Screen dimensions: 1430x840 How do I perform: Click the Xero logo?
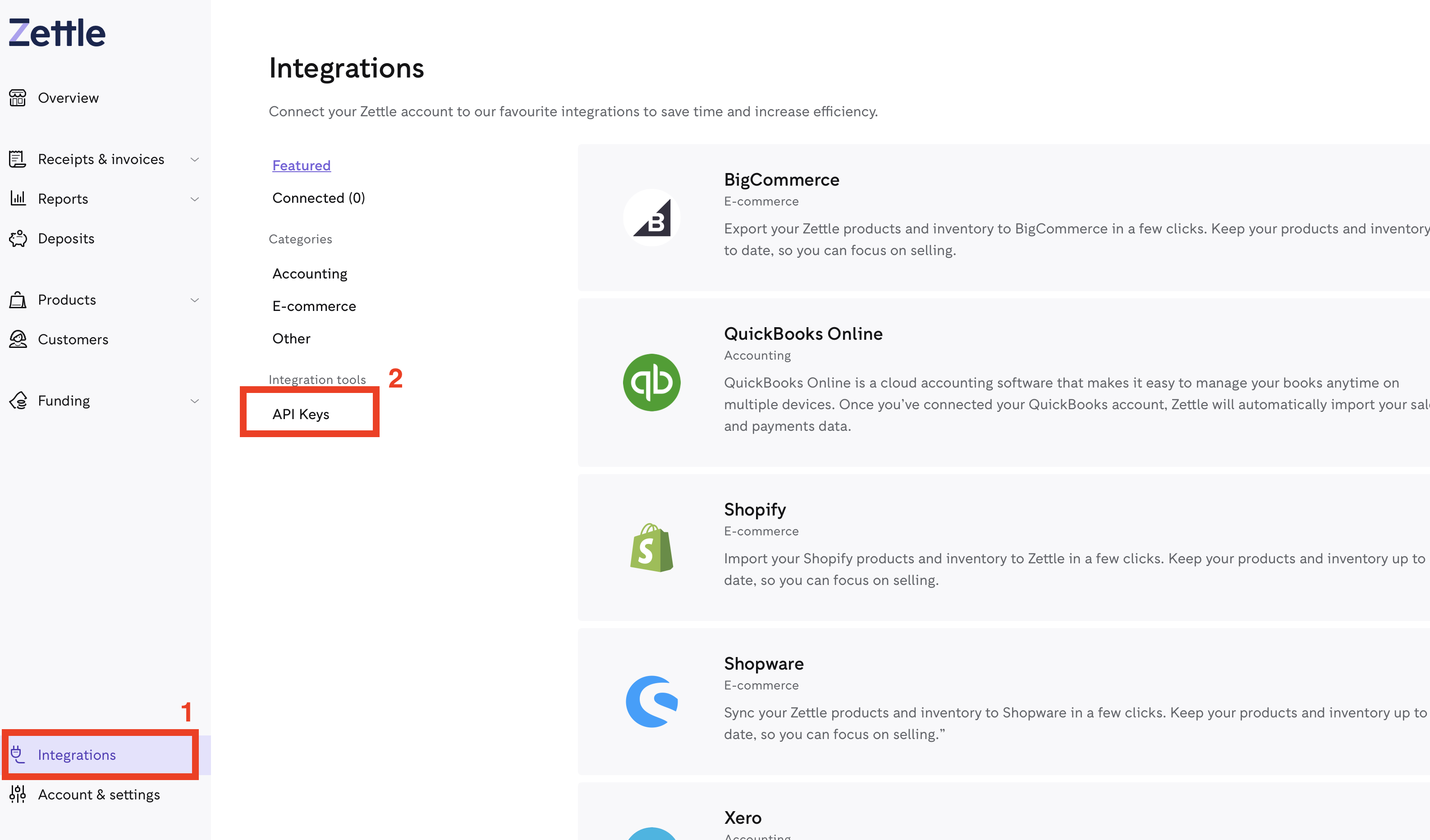[x=651, y=834]
